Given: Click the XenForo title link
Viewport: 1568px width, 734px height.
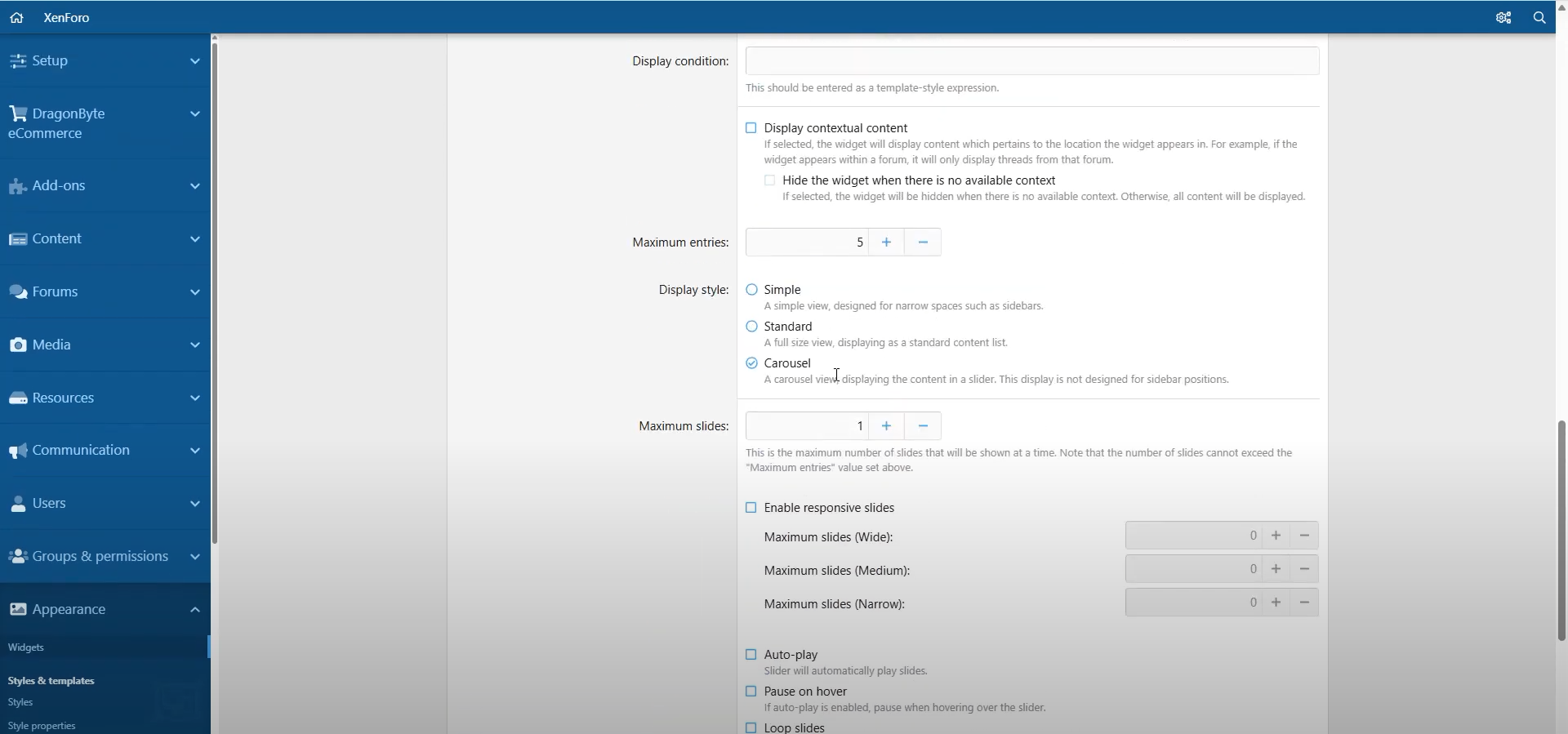Looking at the screenshot, I should 66,17.
